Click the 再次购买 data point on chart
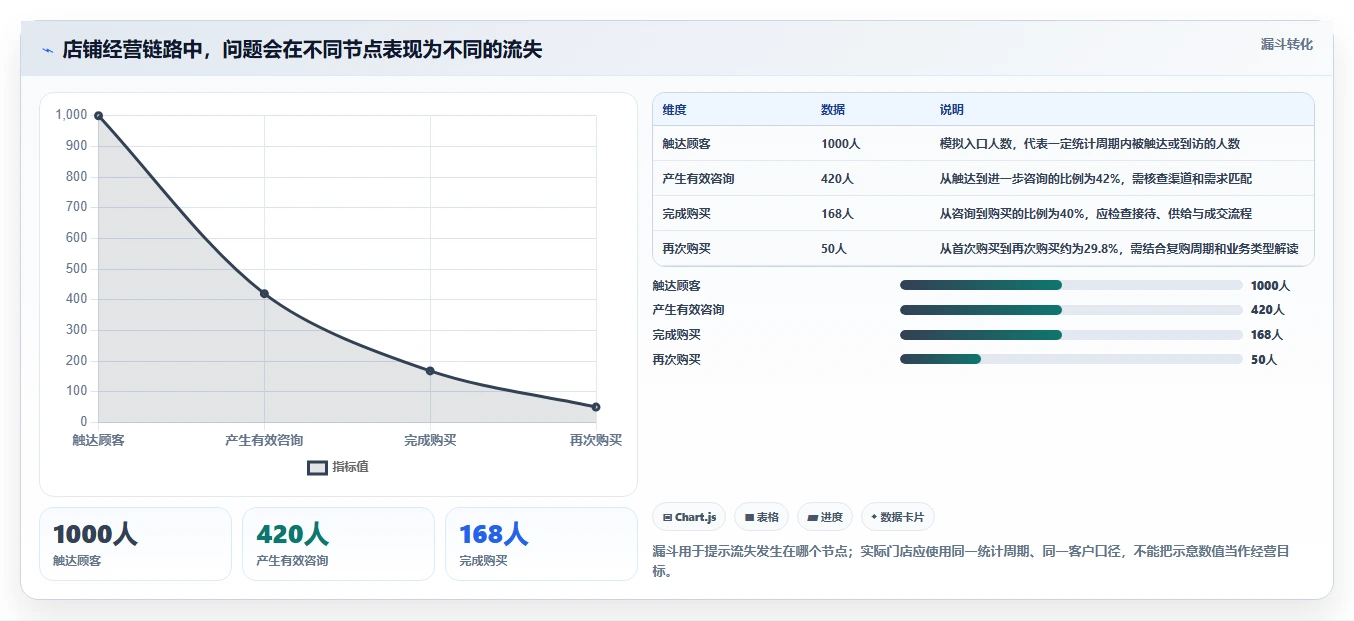The width and height of the screenshot is (1354, 621). (596, 407)
